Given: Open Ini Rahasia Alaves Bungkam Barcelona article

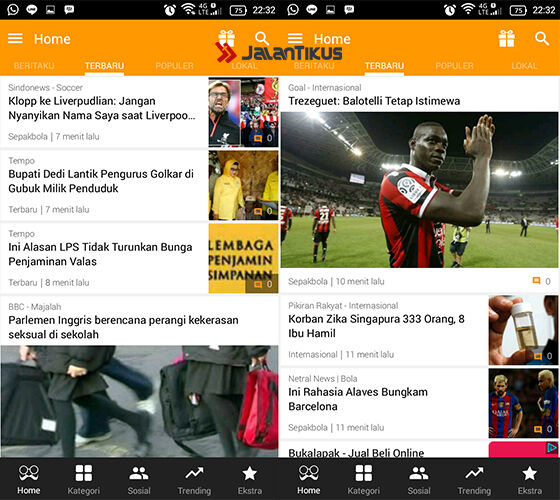Looking at the screenshot, I should pos(358,399).
